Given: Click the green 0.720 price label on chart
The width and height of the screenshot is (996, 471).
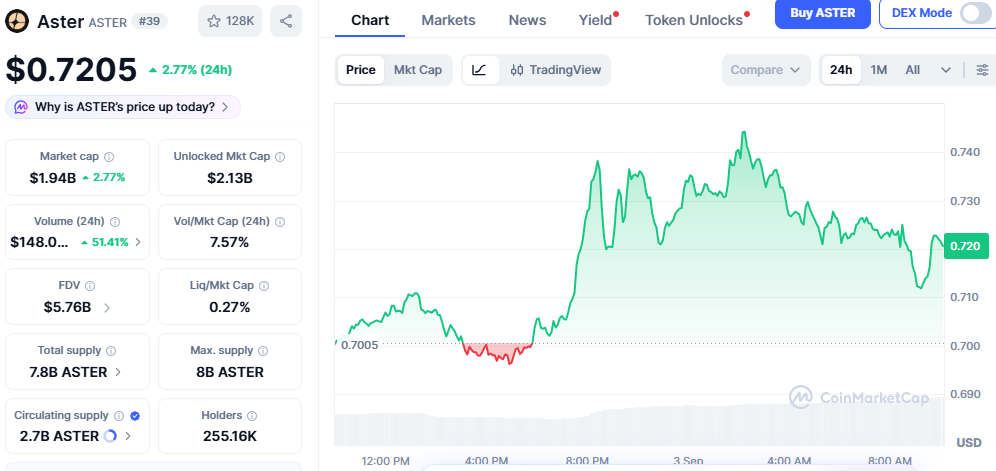Looking at the screenshot, I should point(966,246).
